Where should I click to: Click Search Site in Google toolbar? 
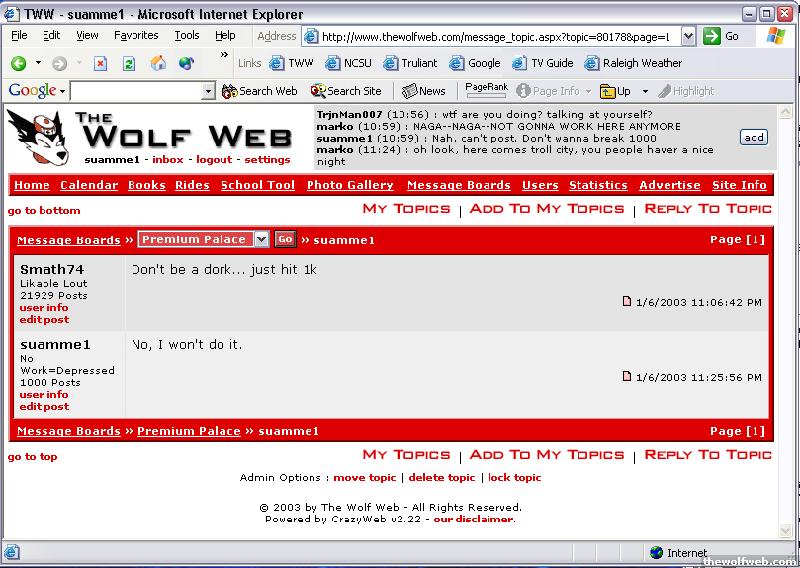tap(346, 91)
